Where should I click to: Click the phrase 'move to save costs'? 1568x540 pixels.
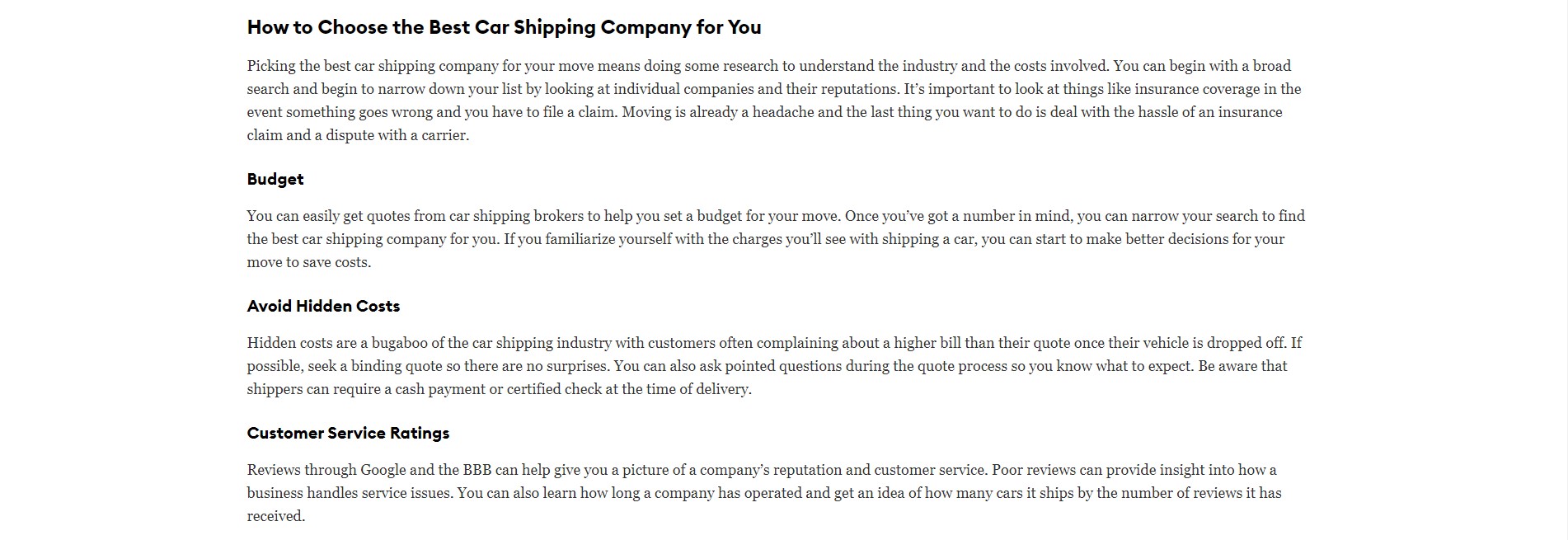click(309, 262)
